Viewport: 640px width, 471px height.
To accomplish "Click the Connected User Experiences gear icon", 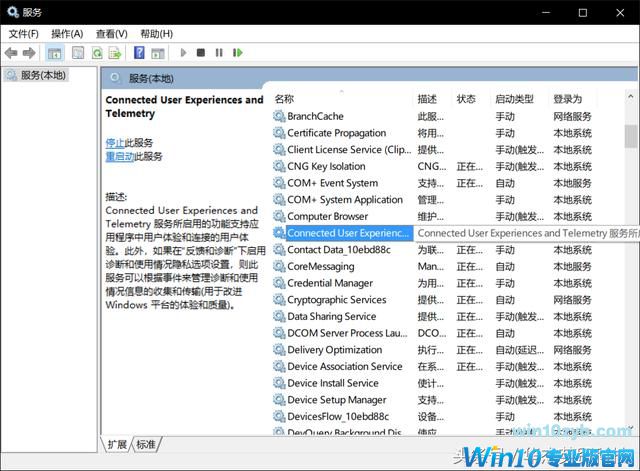I will pyautogui.click(x=279, y=233).
